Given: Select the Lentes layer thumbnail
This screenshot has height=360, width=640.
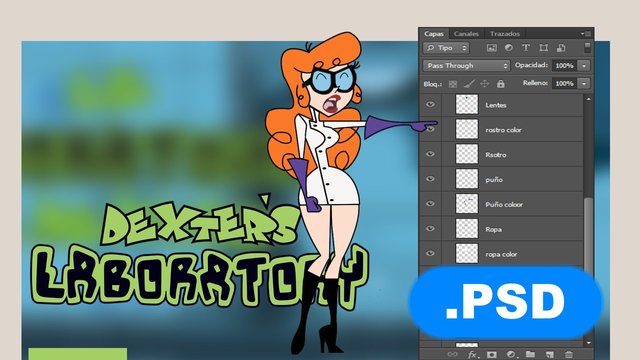Looking at the screenshot, I should point(467,104).
